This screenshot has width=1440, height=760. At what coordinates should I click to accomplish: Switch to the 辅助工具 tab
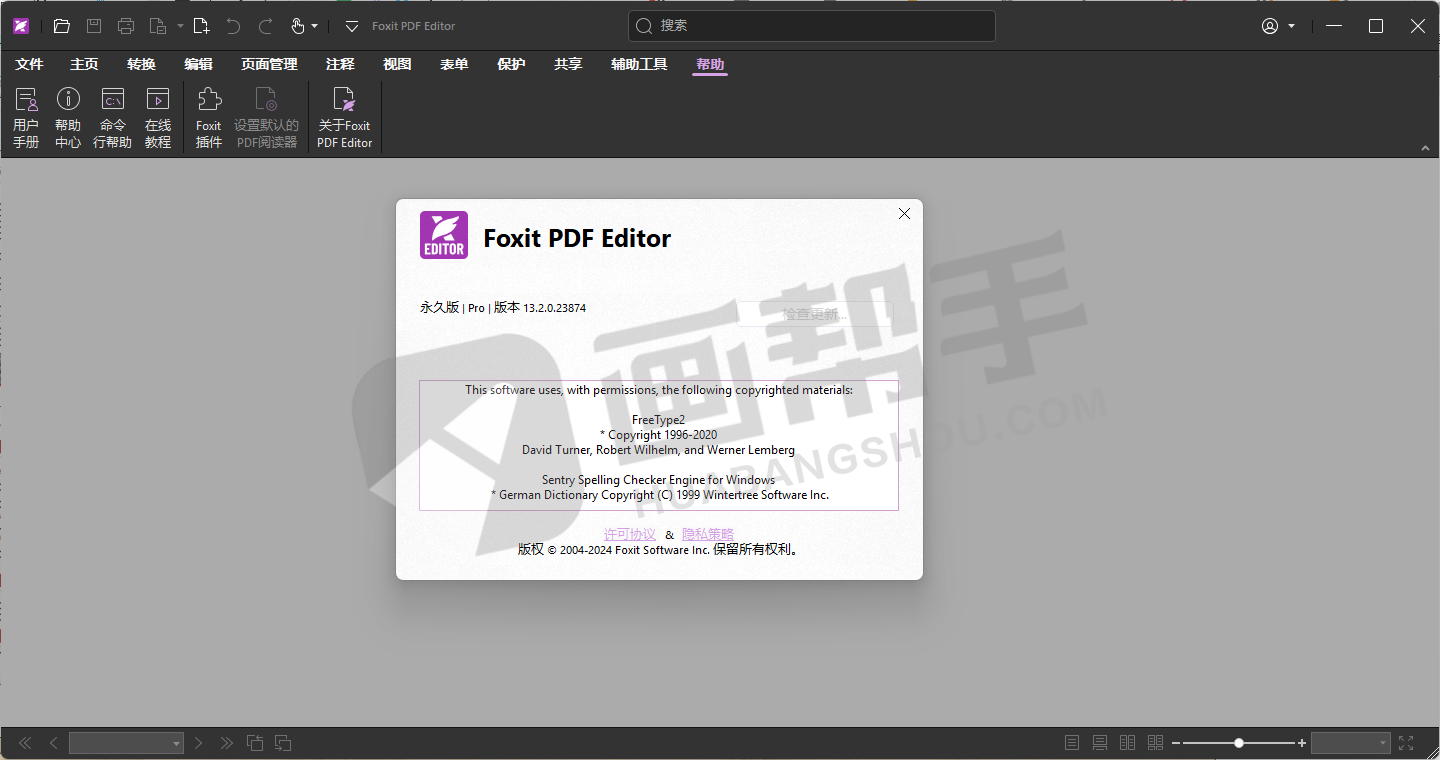(639, 64)
